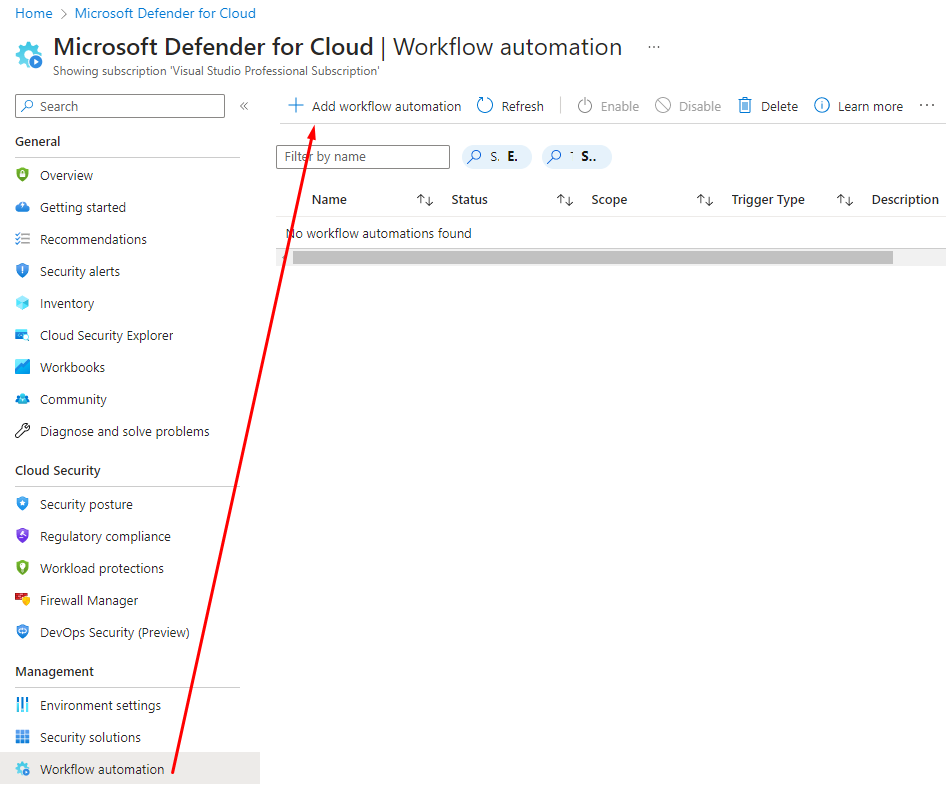
Task: Open Environment settings in Management
Action: [x=100, y=705]
